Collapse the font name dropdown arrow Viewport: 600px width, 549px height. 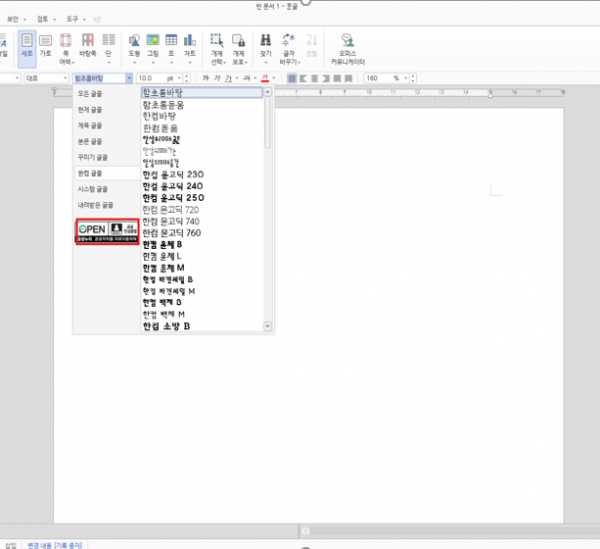129,78
